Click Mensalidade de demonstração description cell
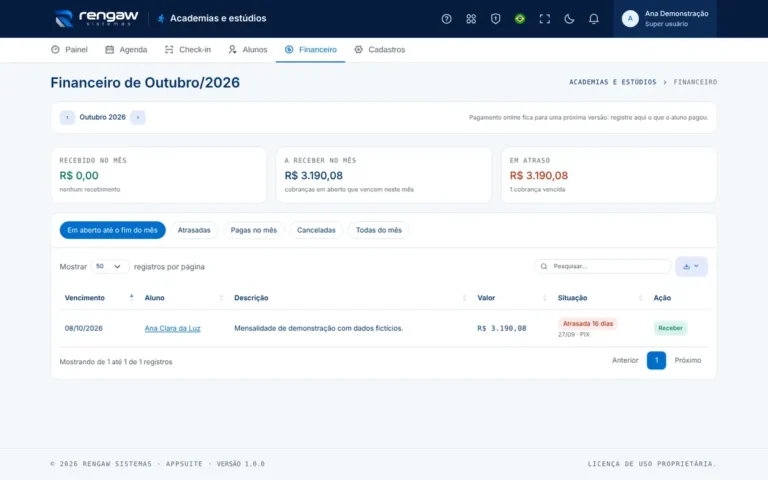768x480 pixels. tap(318, 328)
